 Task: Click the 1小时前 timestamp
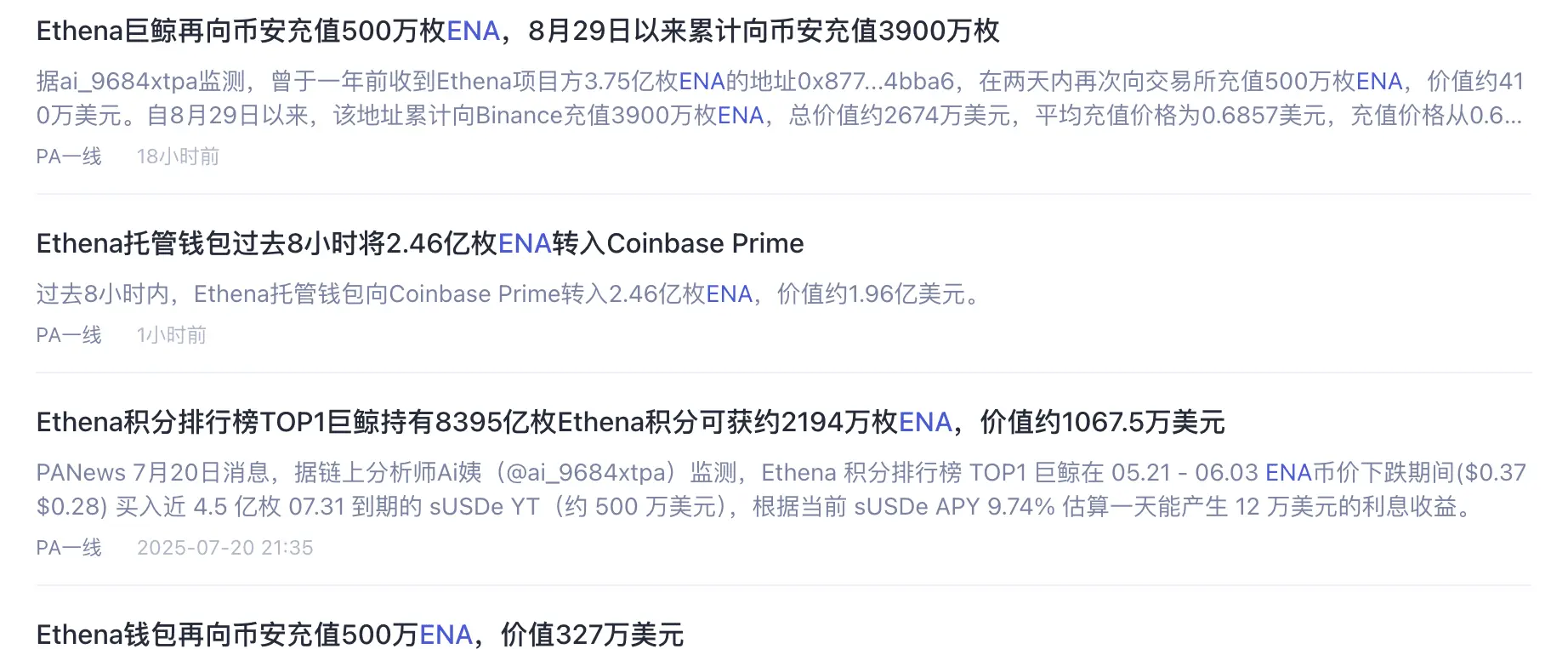pos(172,335)
